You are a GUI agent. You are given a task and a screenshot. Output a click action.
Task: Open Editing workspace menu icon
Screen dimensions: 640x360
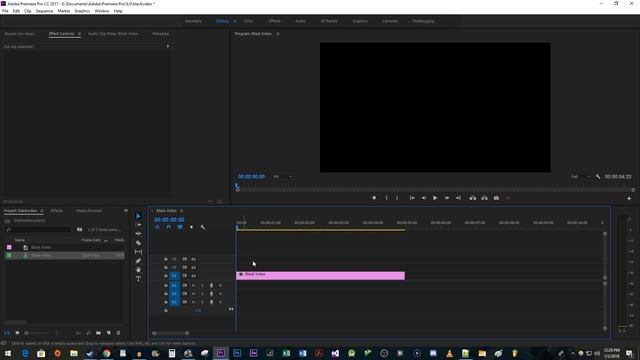pyautogui.click(x=235, y=21)
